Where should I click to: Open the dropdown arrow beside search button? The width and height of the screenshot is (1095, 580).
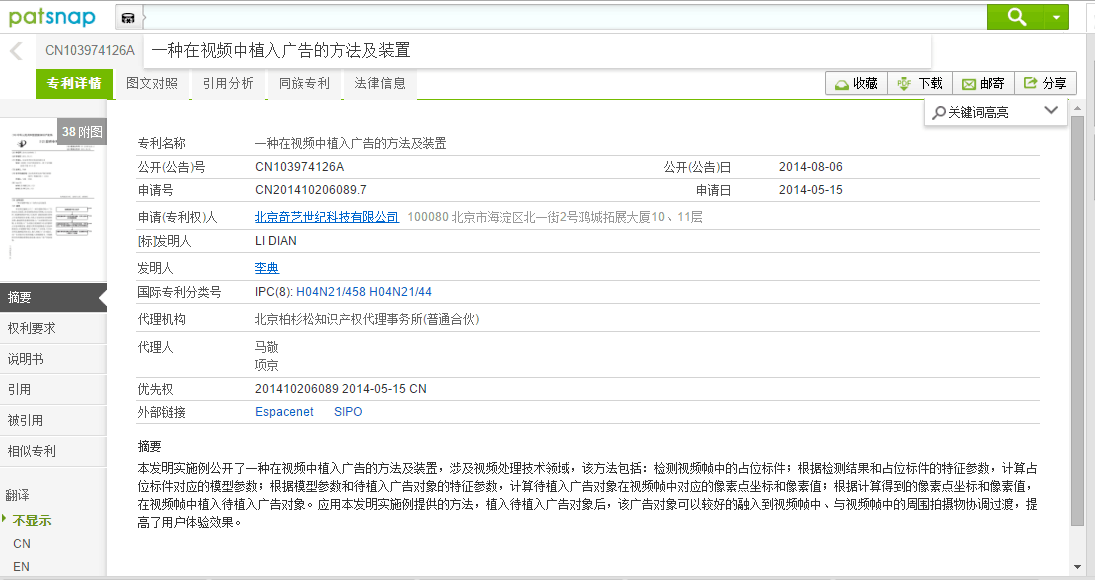click(1056, 17)
